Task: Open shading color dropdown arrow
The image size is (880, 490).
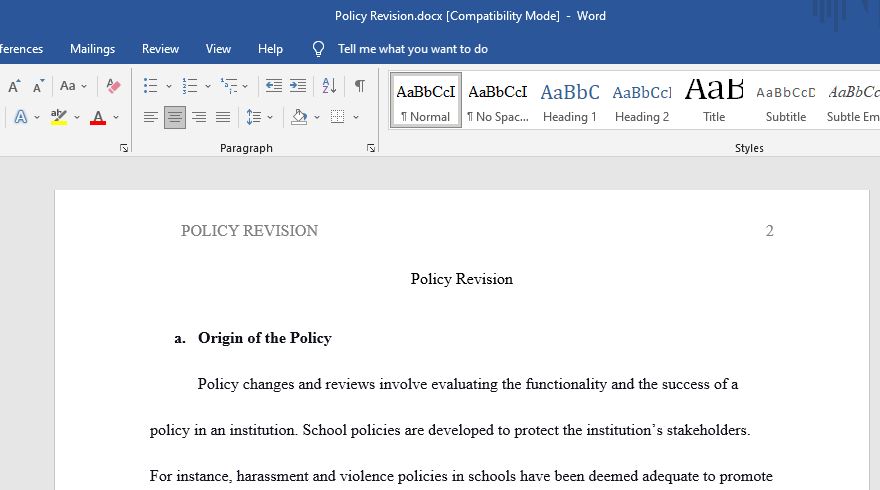Action: [x=317, y=117]
